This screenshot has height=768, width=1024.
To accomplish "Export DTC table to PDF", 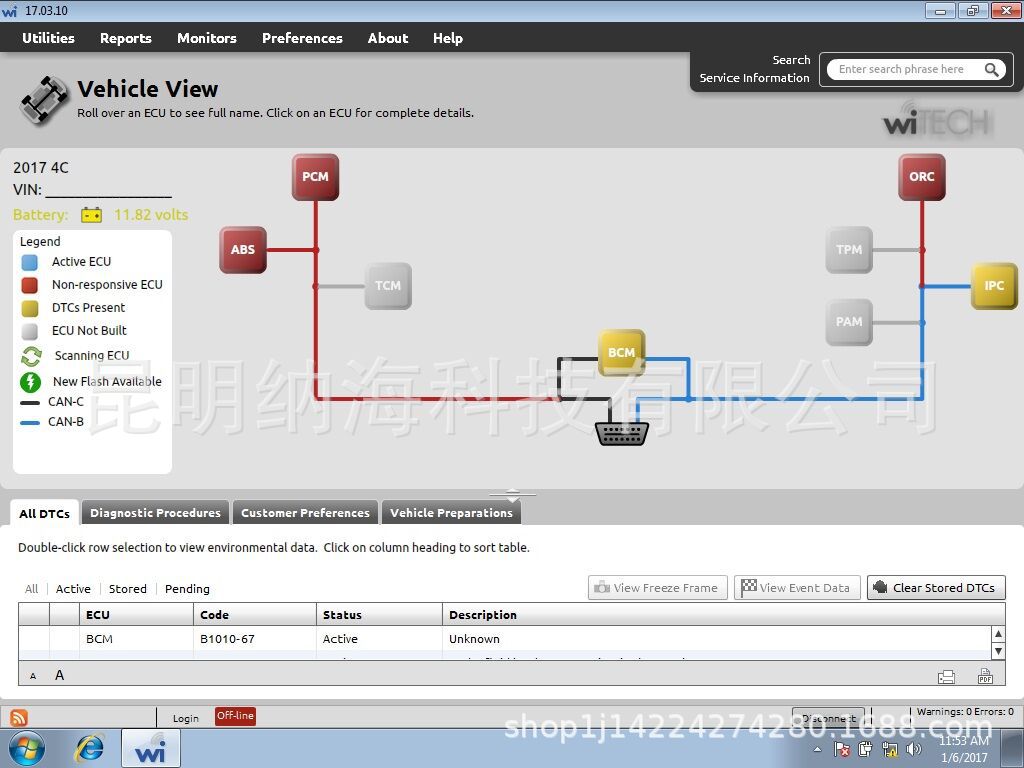I will point(985,676).
